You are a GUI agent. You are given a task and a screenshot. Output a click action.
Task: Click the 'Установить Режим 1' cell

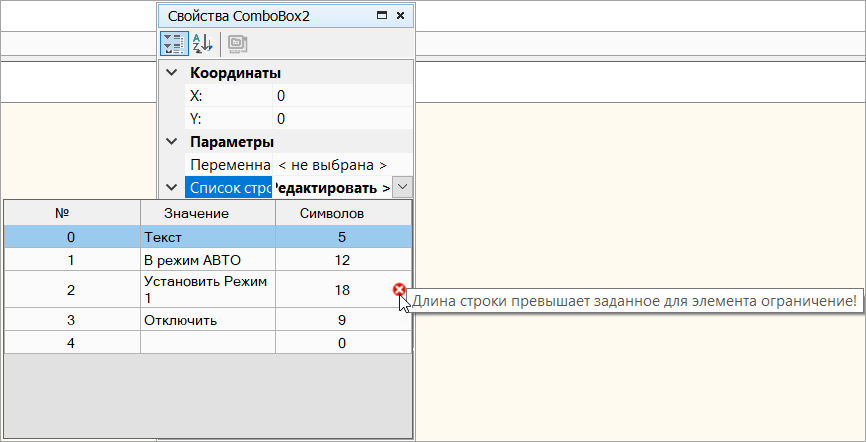205,290
